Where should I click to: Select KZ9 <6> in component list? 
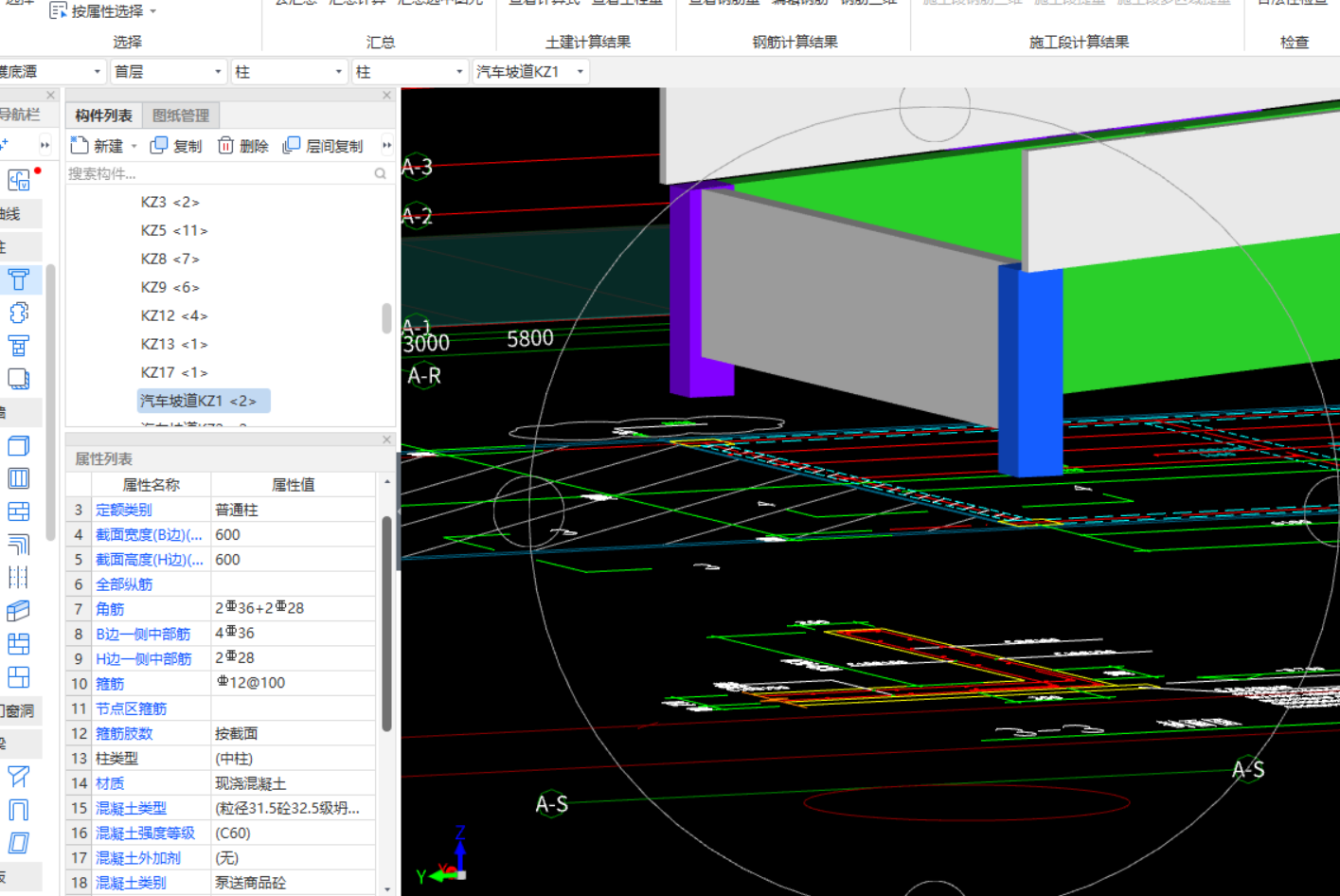coord(170,287)
